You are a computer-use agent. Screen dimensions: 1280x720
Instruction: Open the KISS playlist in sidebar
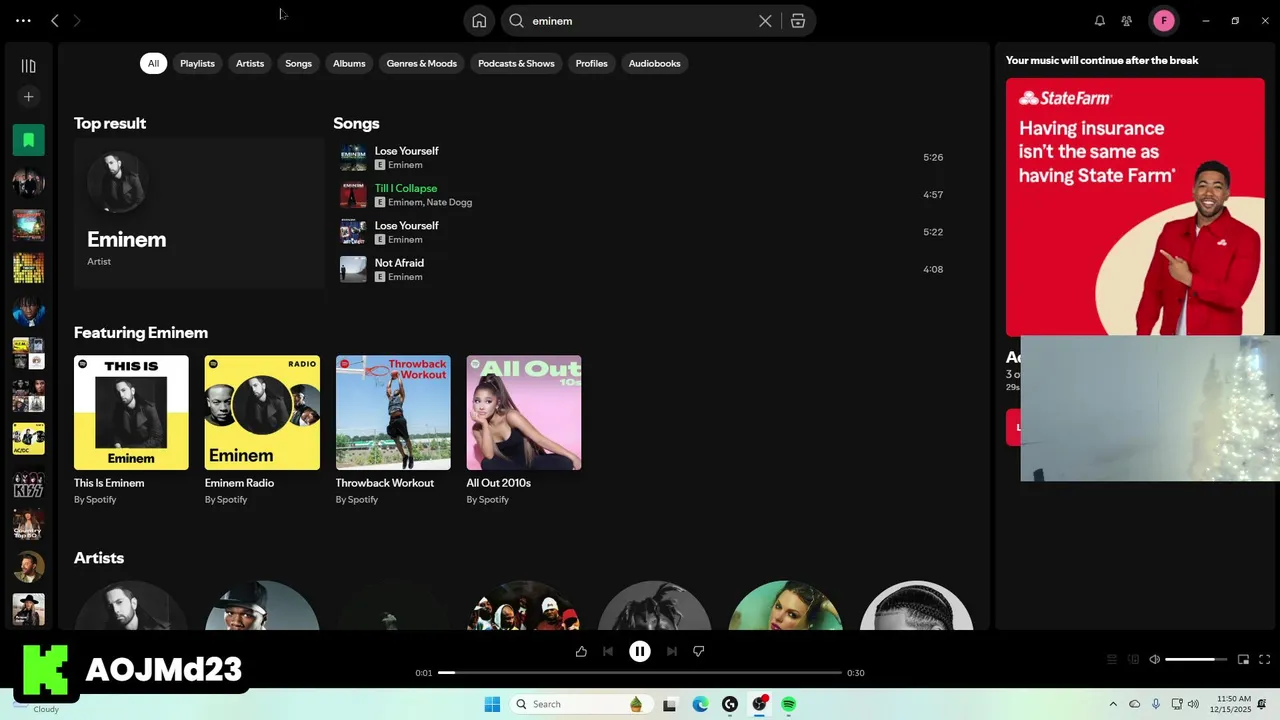click(28, 484)
